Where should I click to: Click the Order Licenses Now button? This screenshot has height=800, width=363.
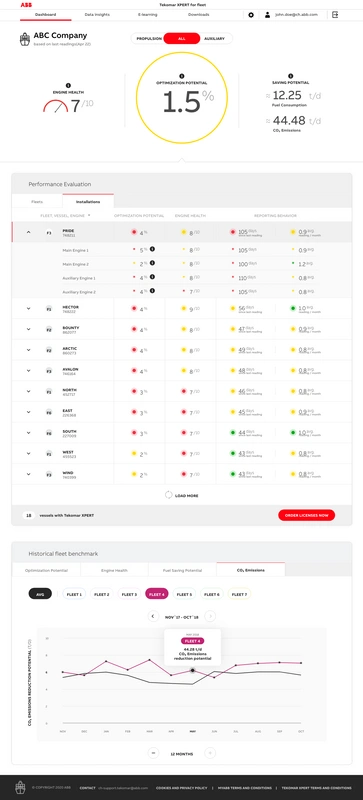pos(306,515)
